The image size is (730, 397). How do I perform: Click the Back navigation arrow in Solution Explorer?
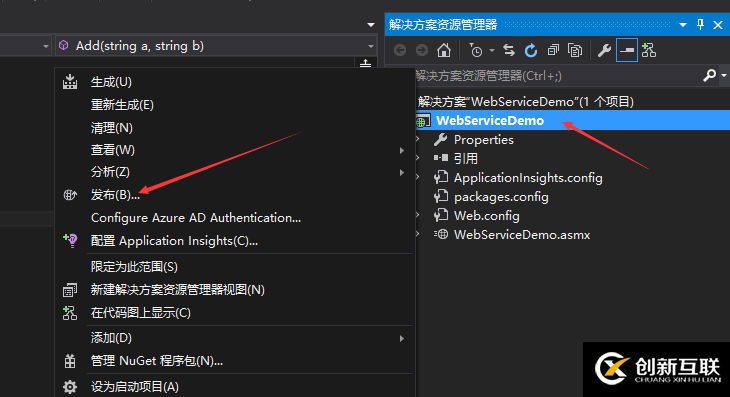[399, 50]
